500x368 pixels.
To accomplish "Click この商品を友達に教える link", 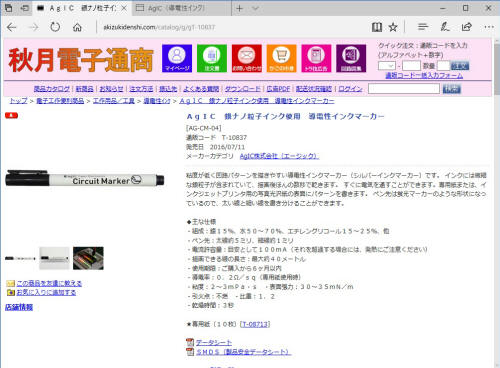I will click(x=49, y=283).
